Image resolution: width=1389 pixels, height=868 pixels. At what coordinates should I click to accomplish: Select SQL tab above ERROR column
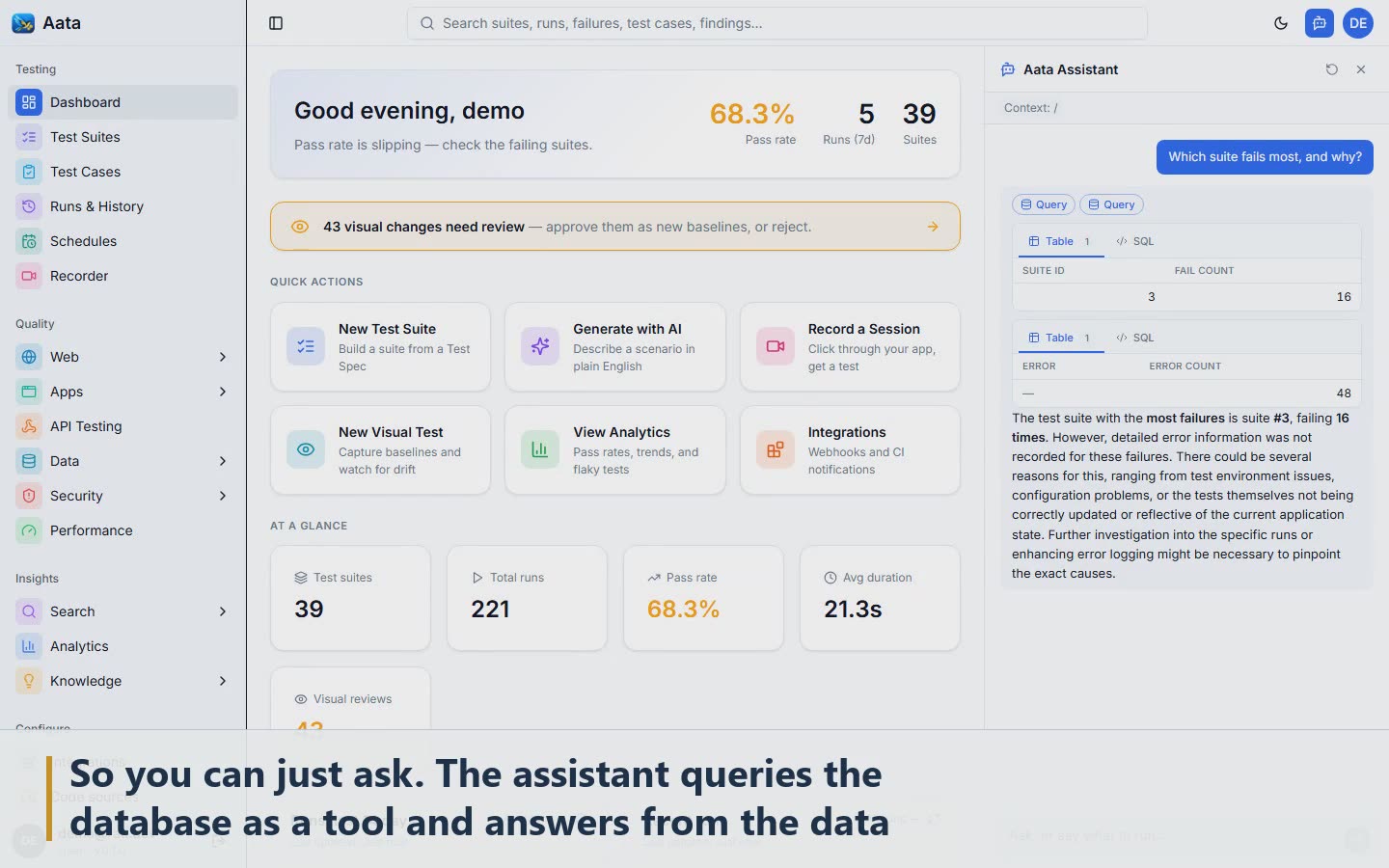pyautogui.click(x=1135, y=338)
